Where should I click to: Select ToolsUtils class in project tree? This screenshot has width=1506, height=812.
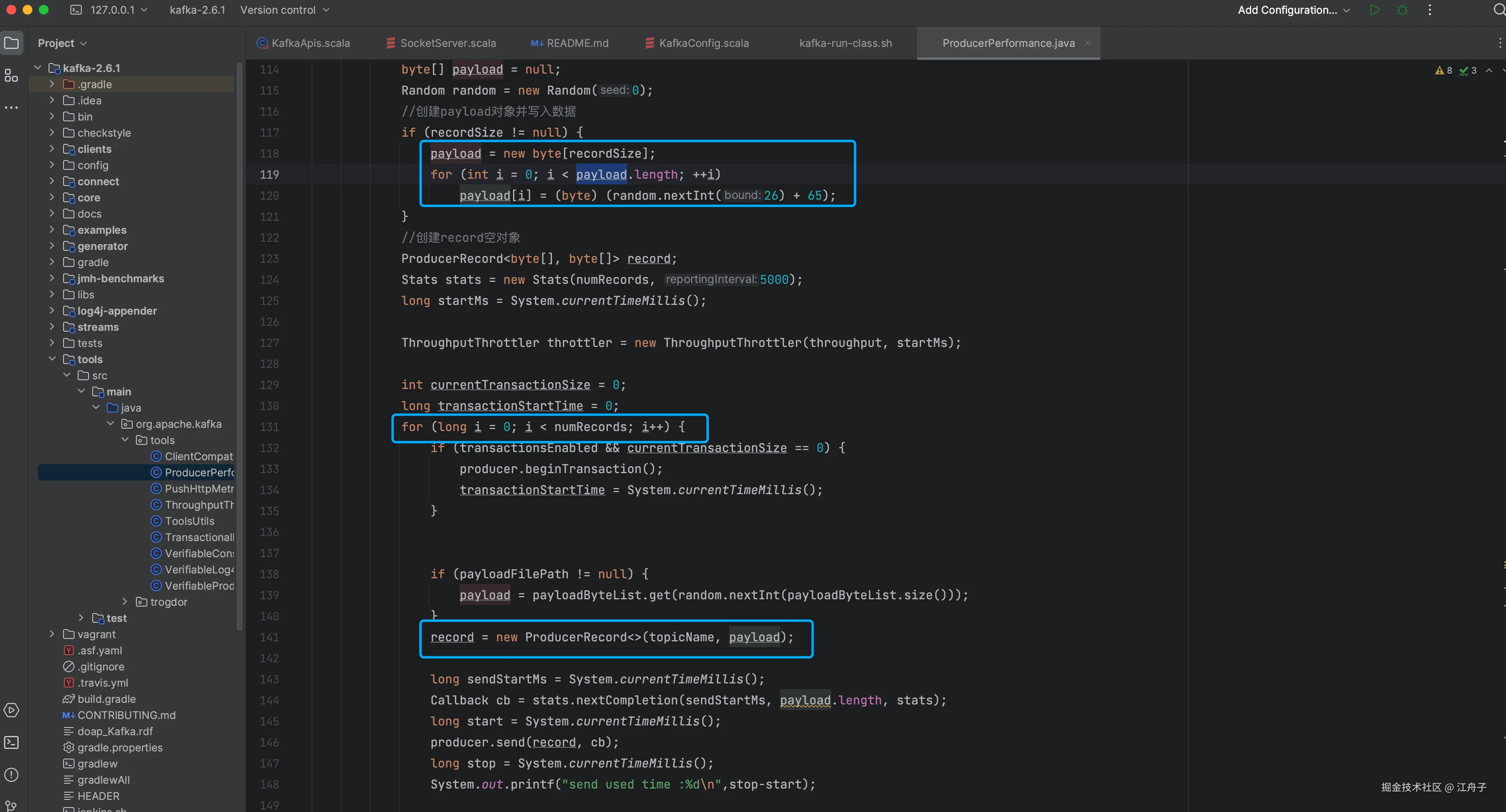(189, 520)
